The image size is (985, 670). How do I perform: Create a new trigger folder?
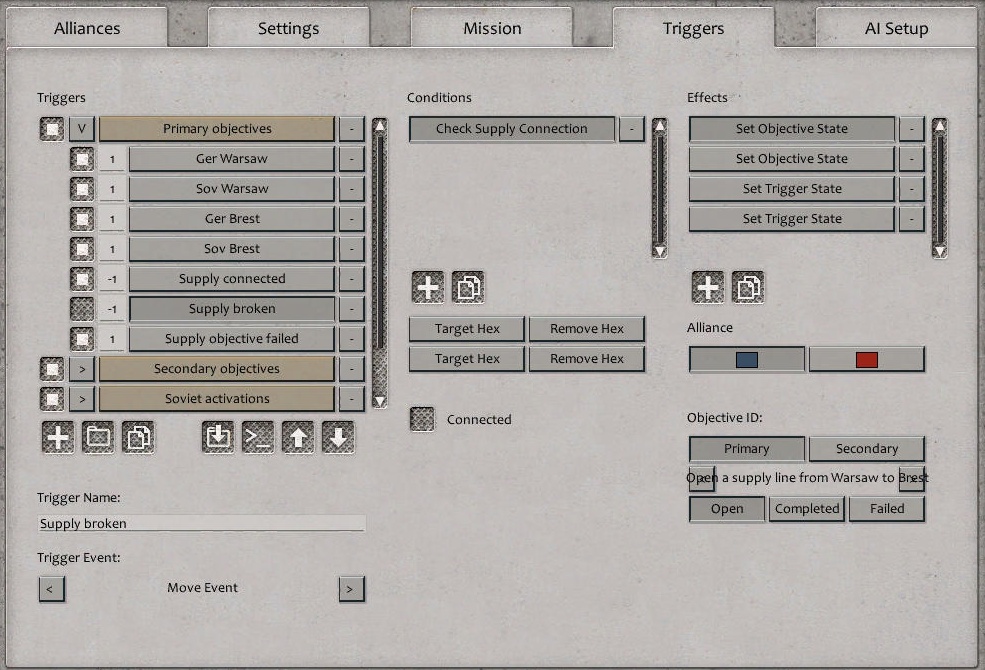click(98, 437)
